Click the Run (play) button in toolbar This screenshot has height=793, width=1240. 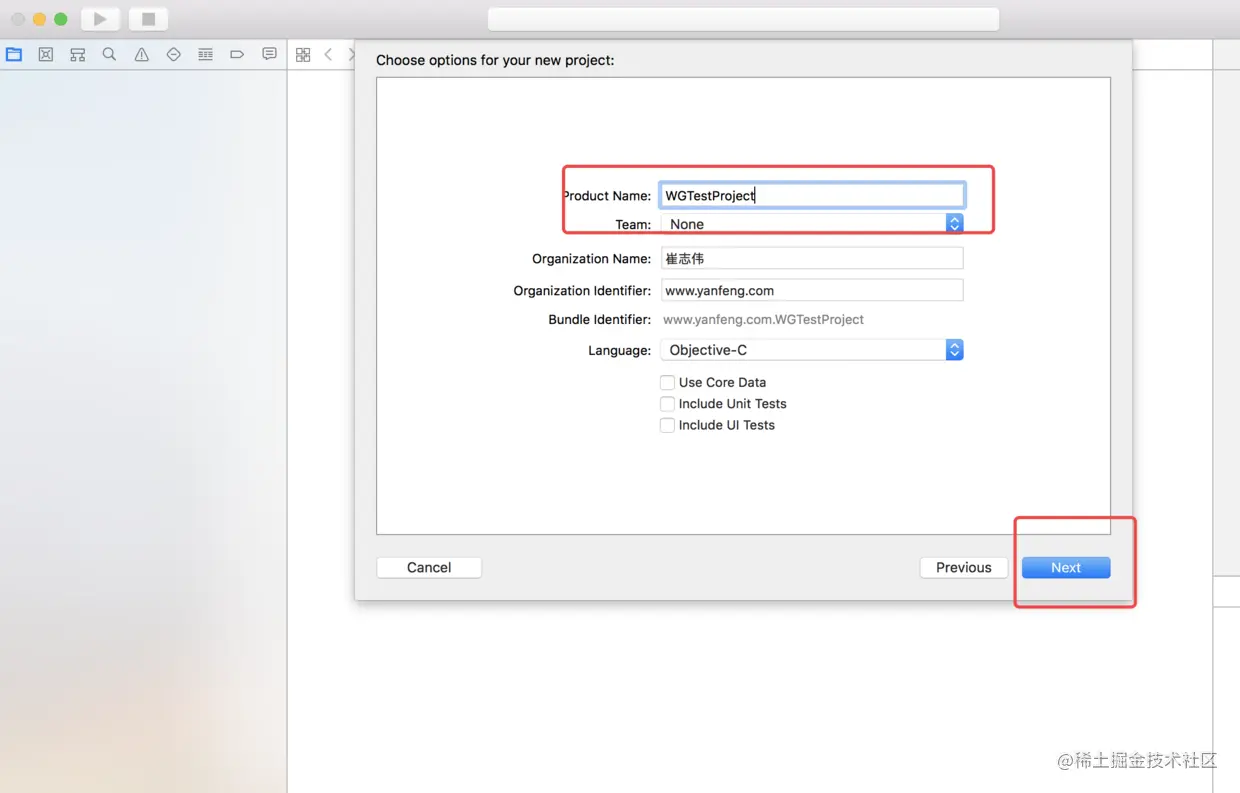[x=100, y=19]
